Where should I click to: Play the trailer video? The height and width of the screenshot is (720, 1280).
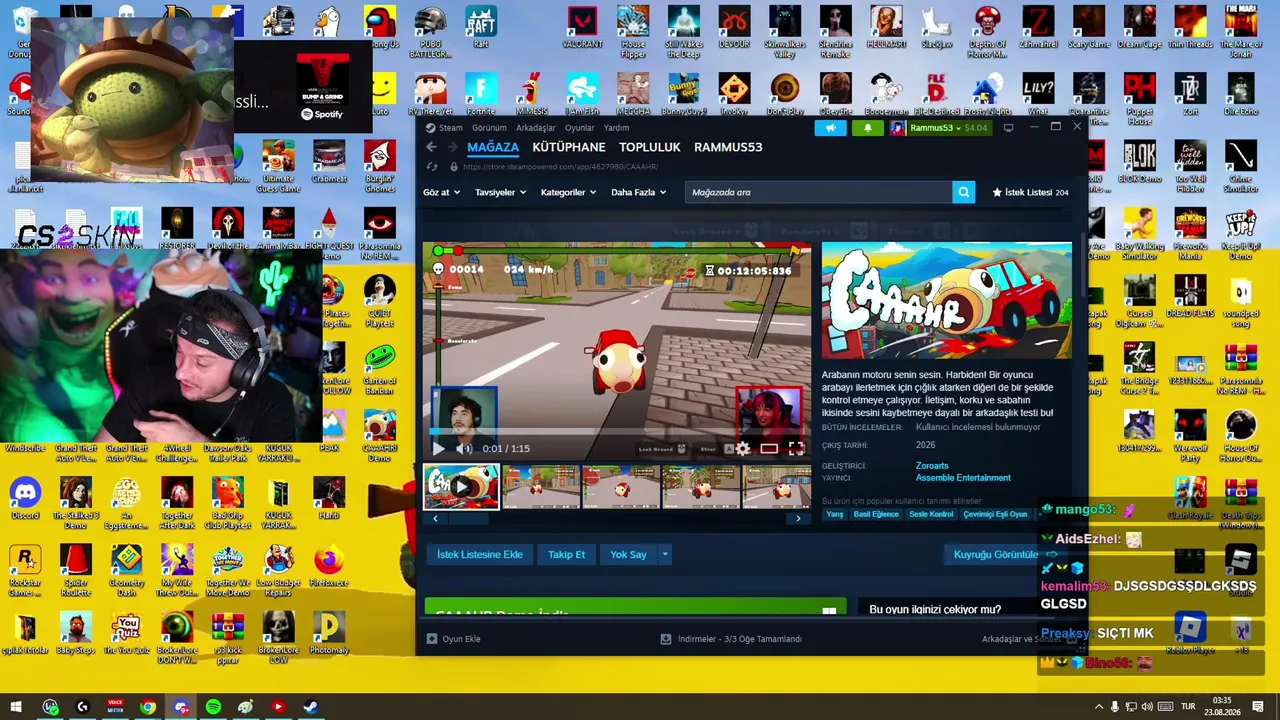point(438,449)
